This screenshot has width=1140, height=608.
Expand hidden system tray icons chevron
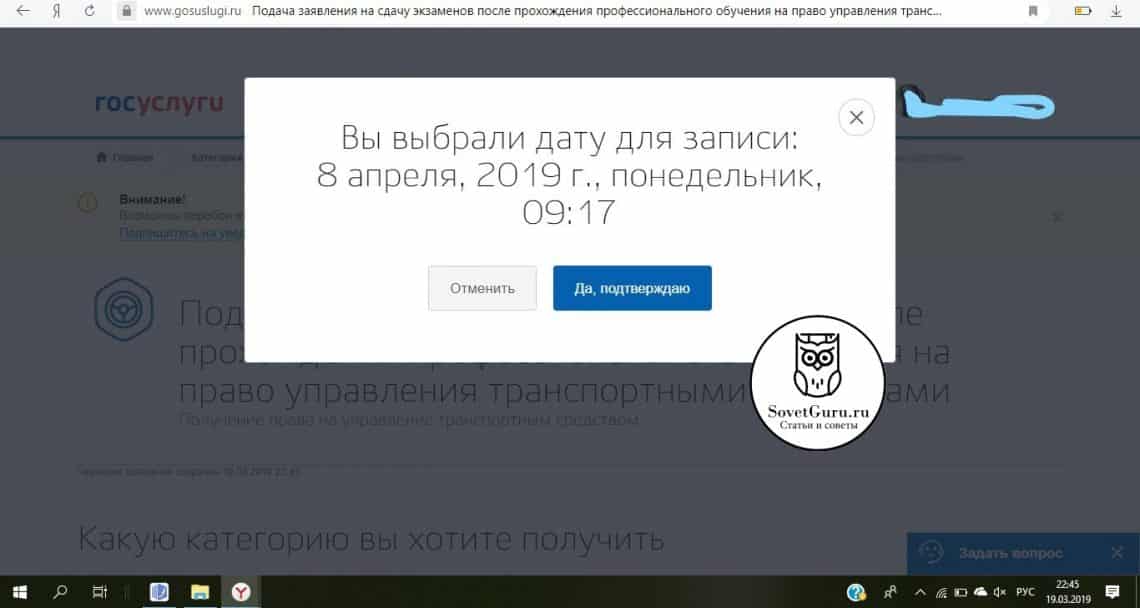[919, 592]
